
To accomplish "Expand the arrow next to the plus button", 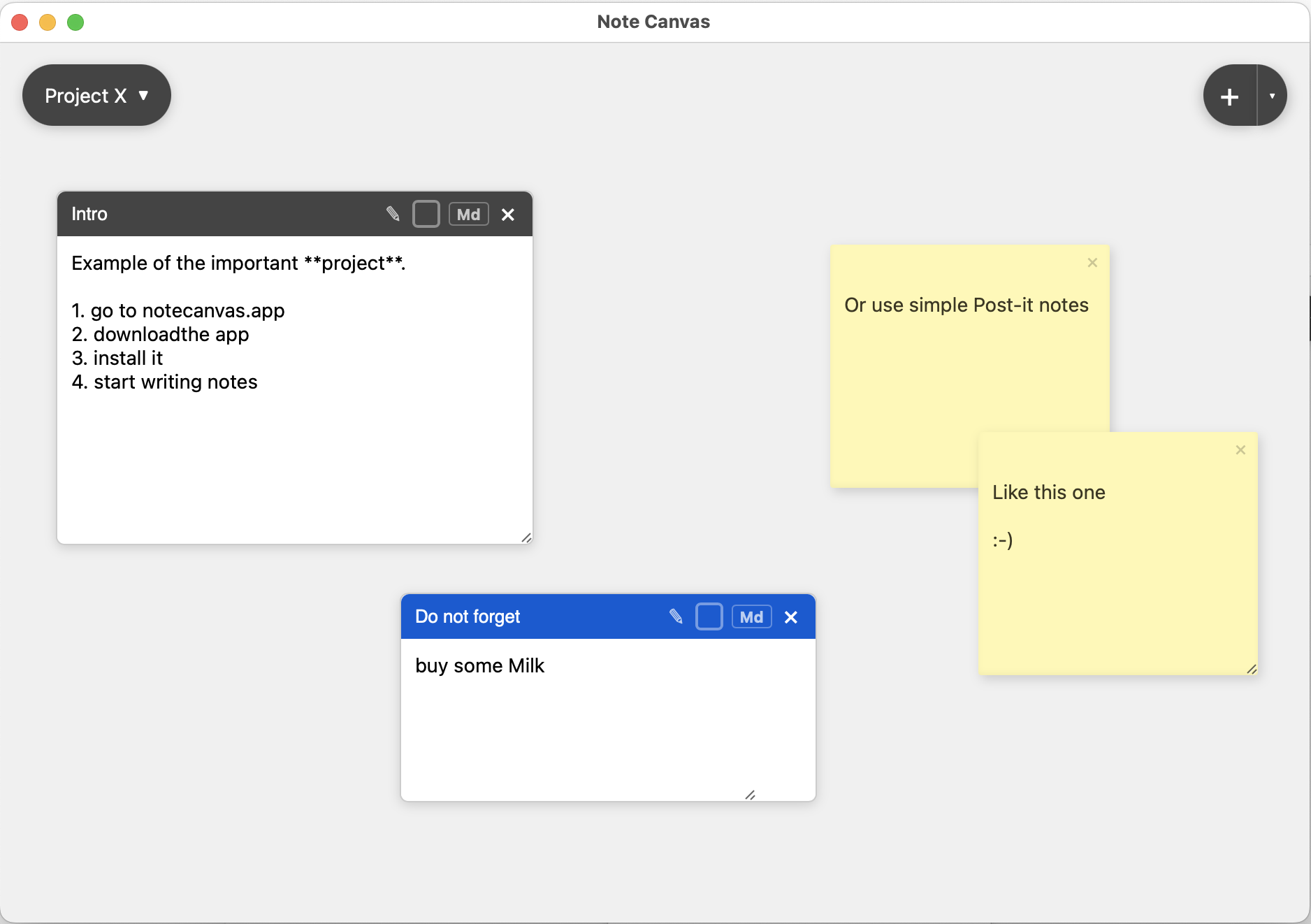I will click(1273, 95).
